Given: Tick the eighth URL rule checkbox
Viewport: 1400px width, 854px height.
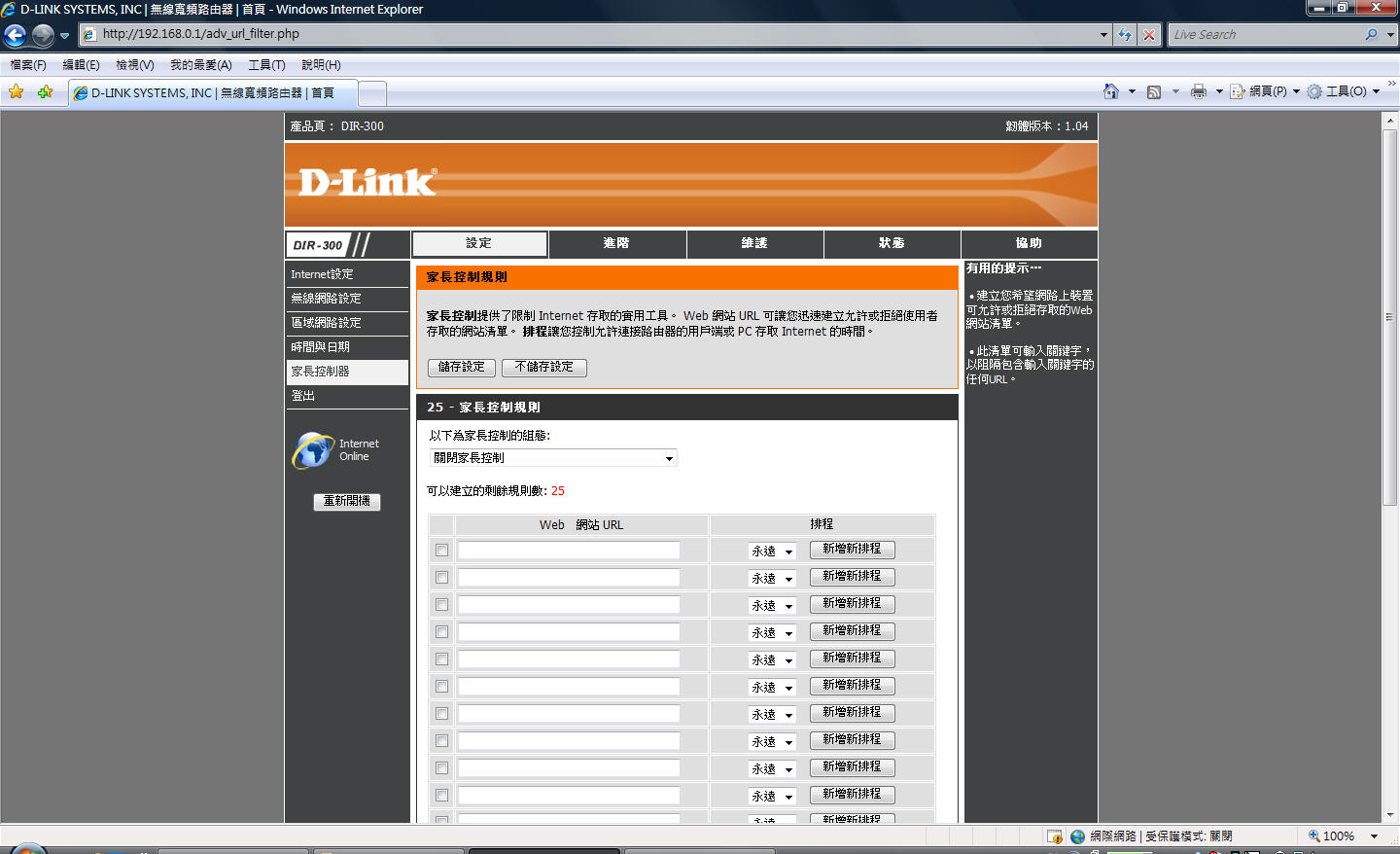Looking at the screenshot, I should point(441,741).
